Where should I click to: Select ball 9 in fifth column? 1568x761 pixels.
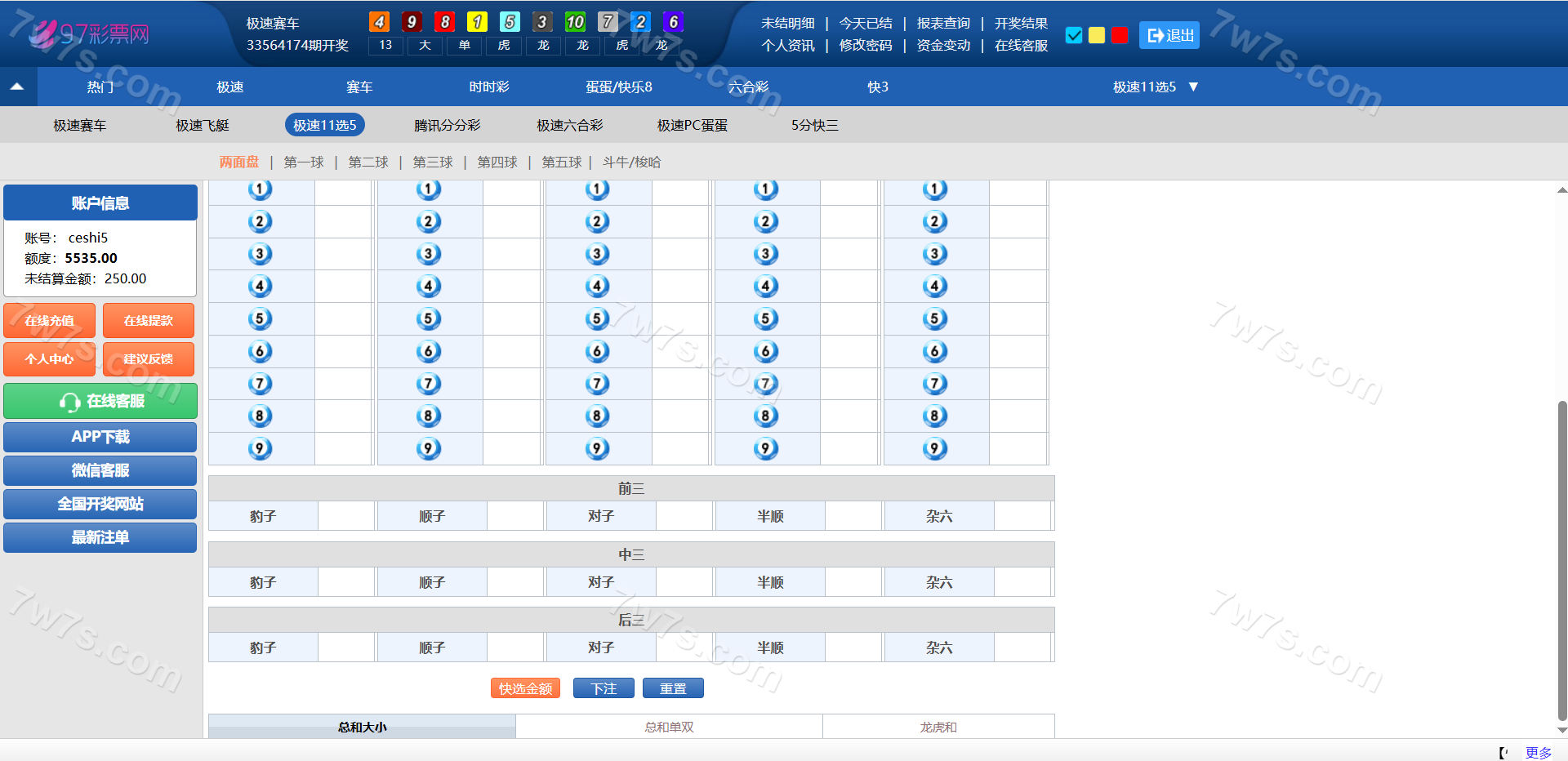click(934, 448)
